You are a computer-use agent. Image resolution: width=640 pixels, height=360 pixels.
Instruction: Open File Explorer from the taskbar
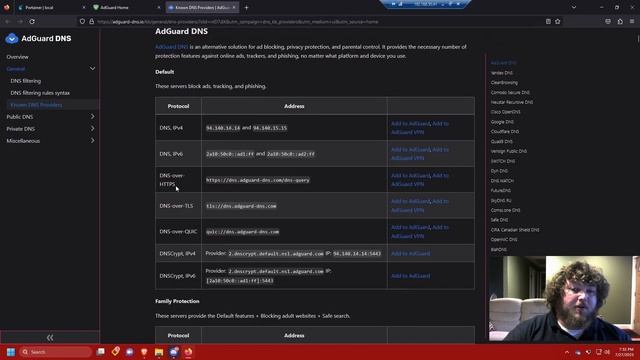click(159, 352)
